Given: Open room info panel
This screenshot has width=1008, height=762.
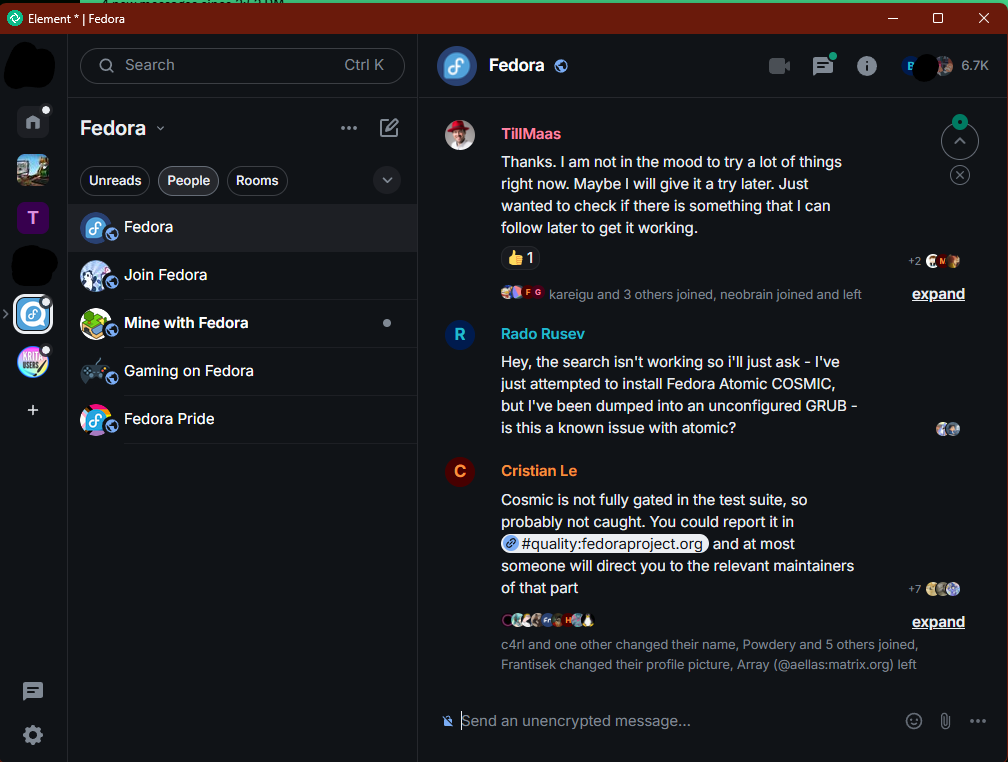Looking at the screenshot, I should point(867,66).
